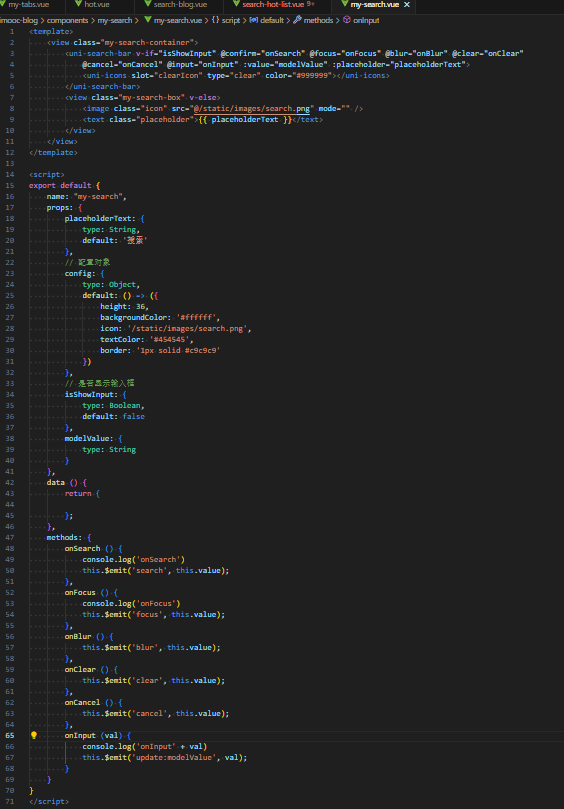Click the 'props' key on line 17
564x809 pixels.
pyautogui.click(x=59, y=207)
